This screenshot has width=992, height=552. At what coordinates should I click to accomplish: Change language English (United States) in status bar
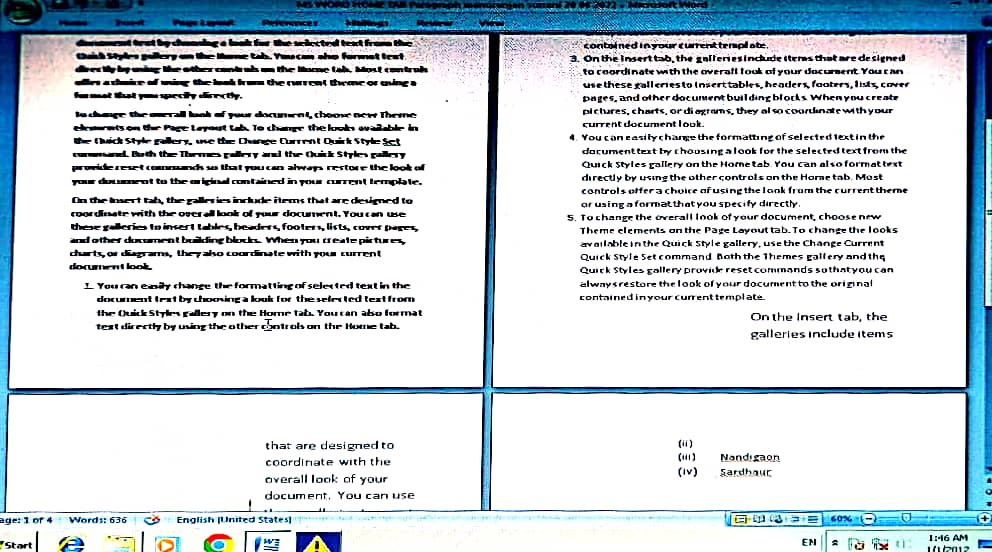(x=232, y=520)
